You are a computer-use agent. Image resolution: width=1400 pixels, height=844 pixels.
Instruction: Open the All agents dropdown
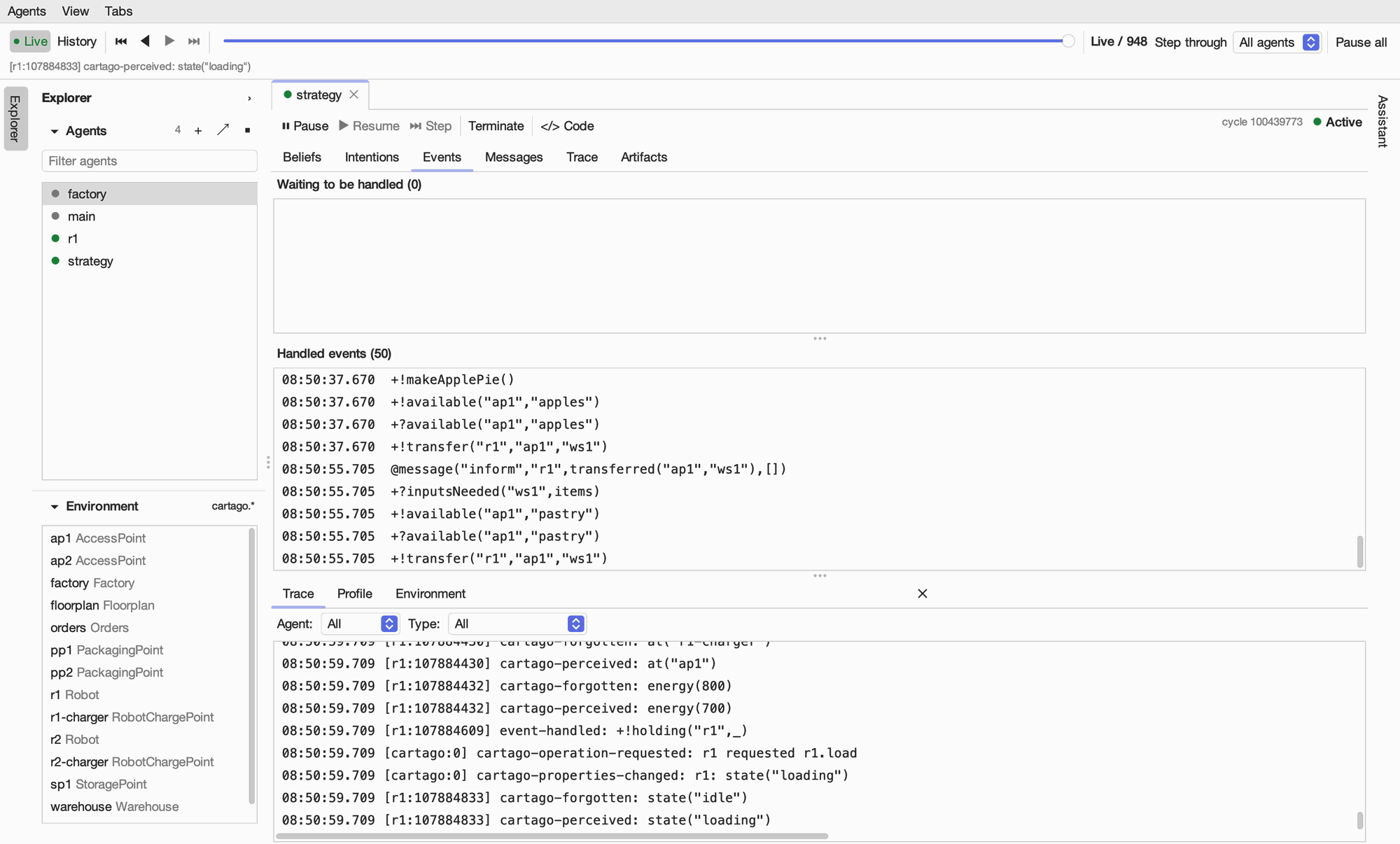coord(1277,42)
